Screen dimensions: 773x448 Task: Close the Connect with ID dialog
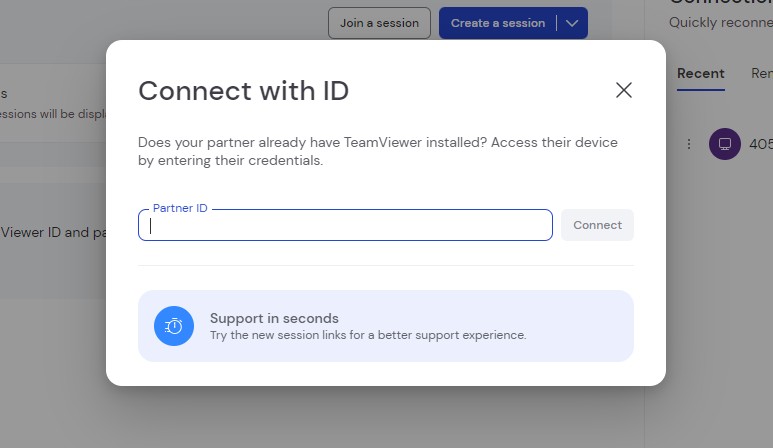click(624, 90)
